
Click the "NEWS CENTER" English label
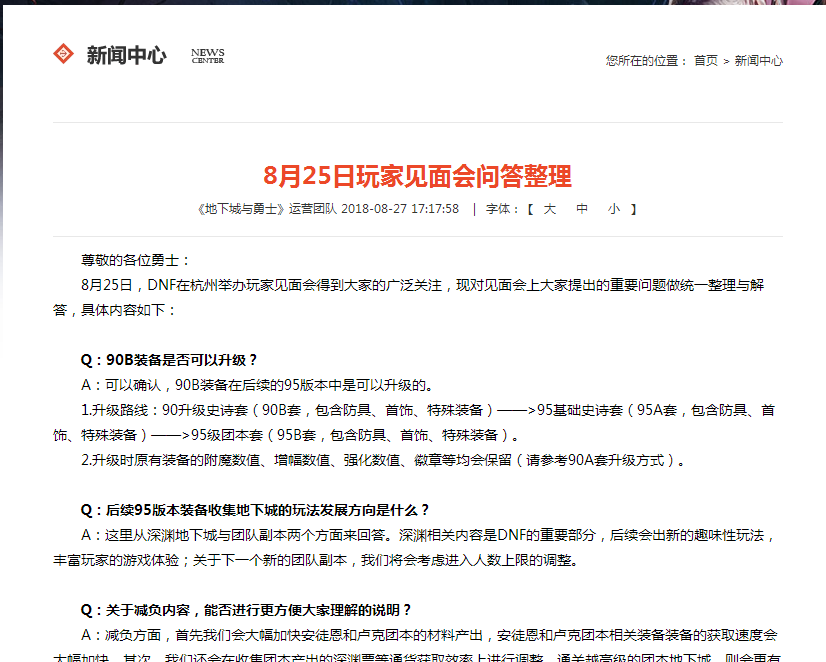point(208,56)
